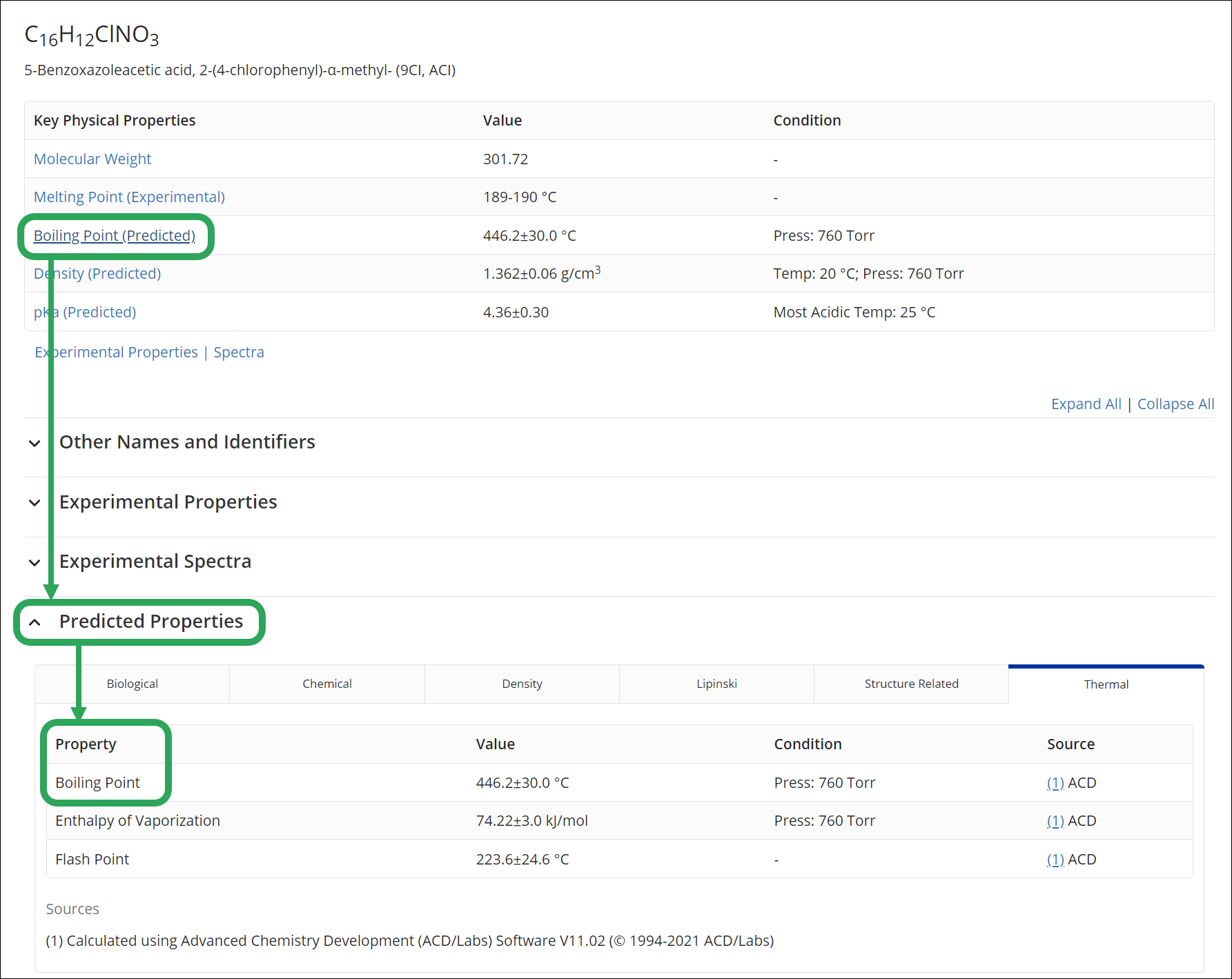Open source (1) link for Flash Point

tap(1055, 860)
